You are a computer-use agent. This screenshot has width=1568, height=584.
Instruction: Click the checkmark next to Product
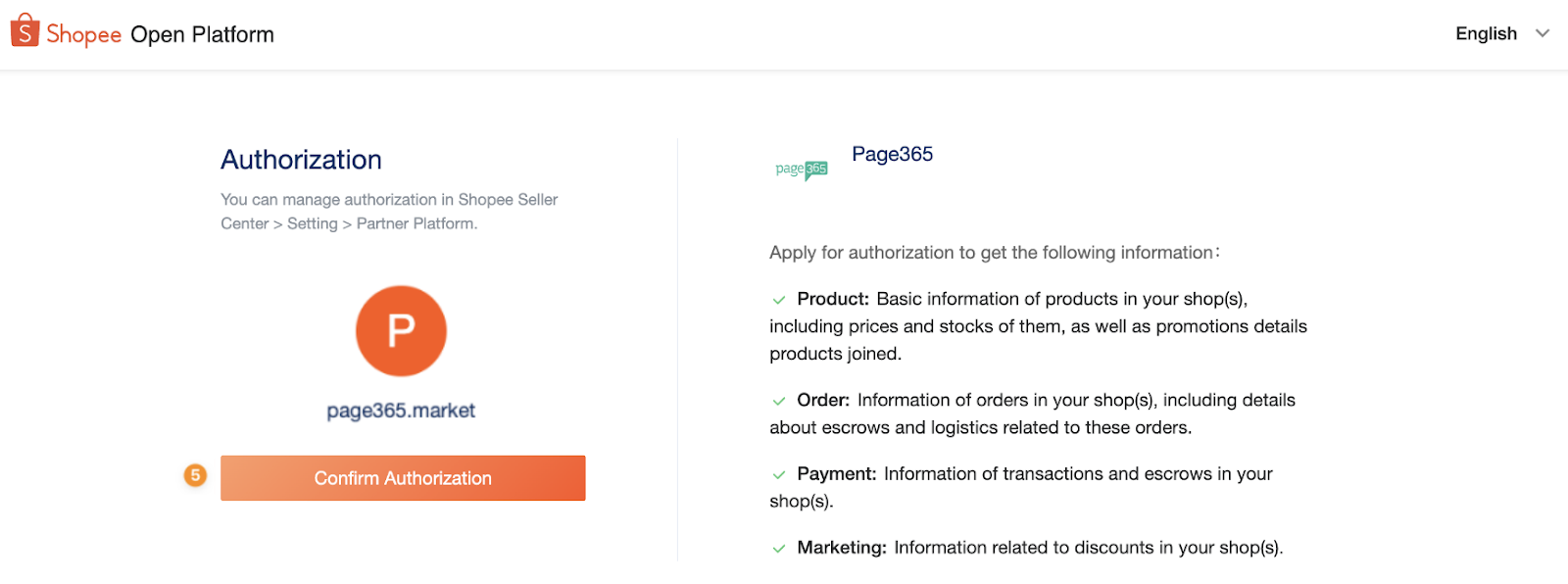(x=779, y=300)
